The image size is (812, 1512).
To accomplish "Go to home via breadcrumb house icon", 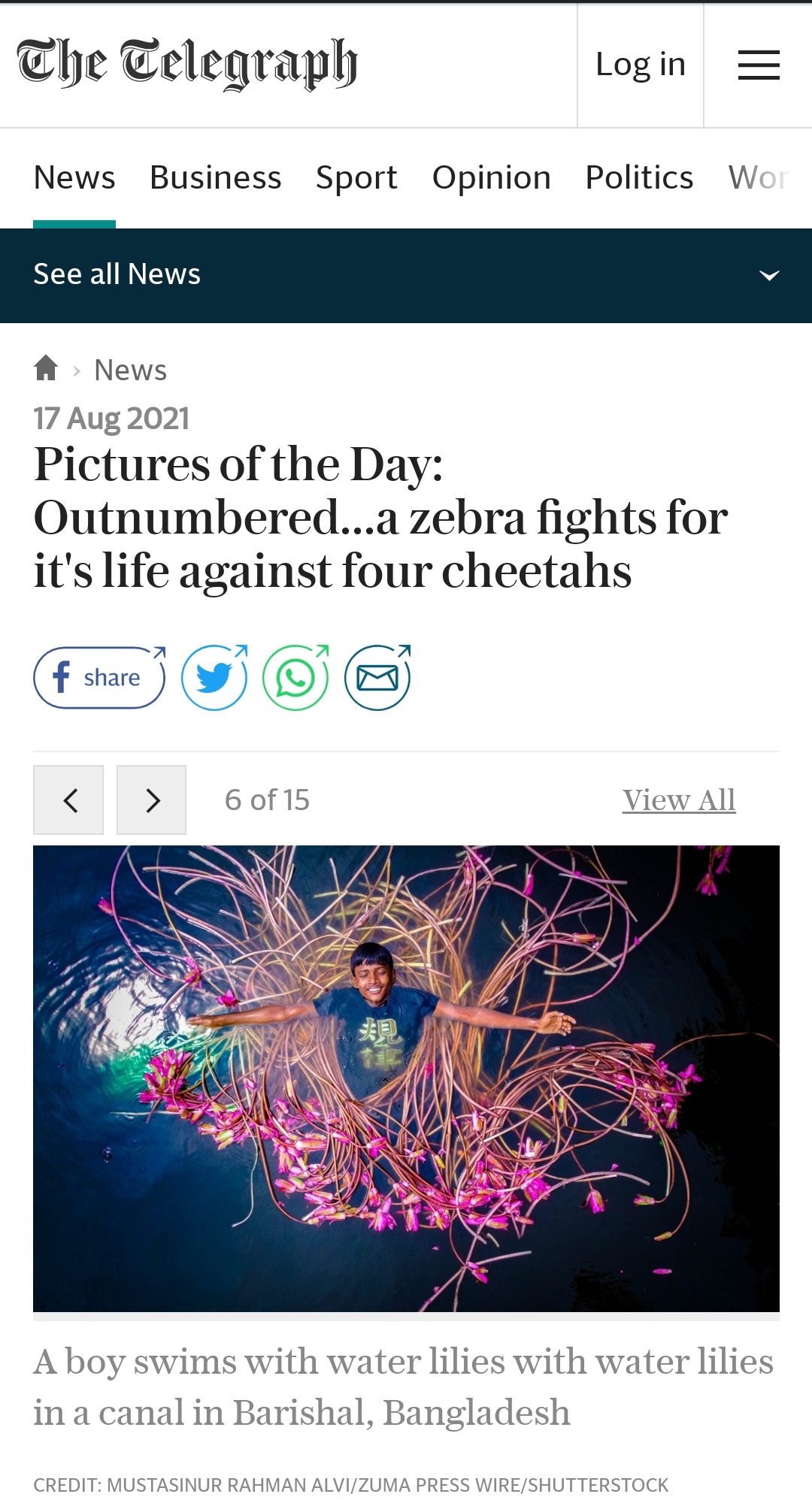I will click(x=46, y=368).
